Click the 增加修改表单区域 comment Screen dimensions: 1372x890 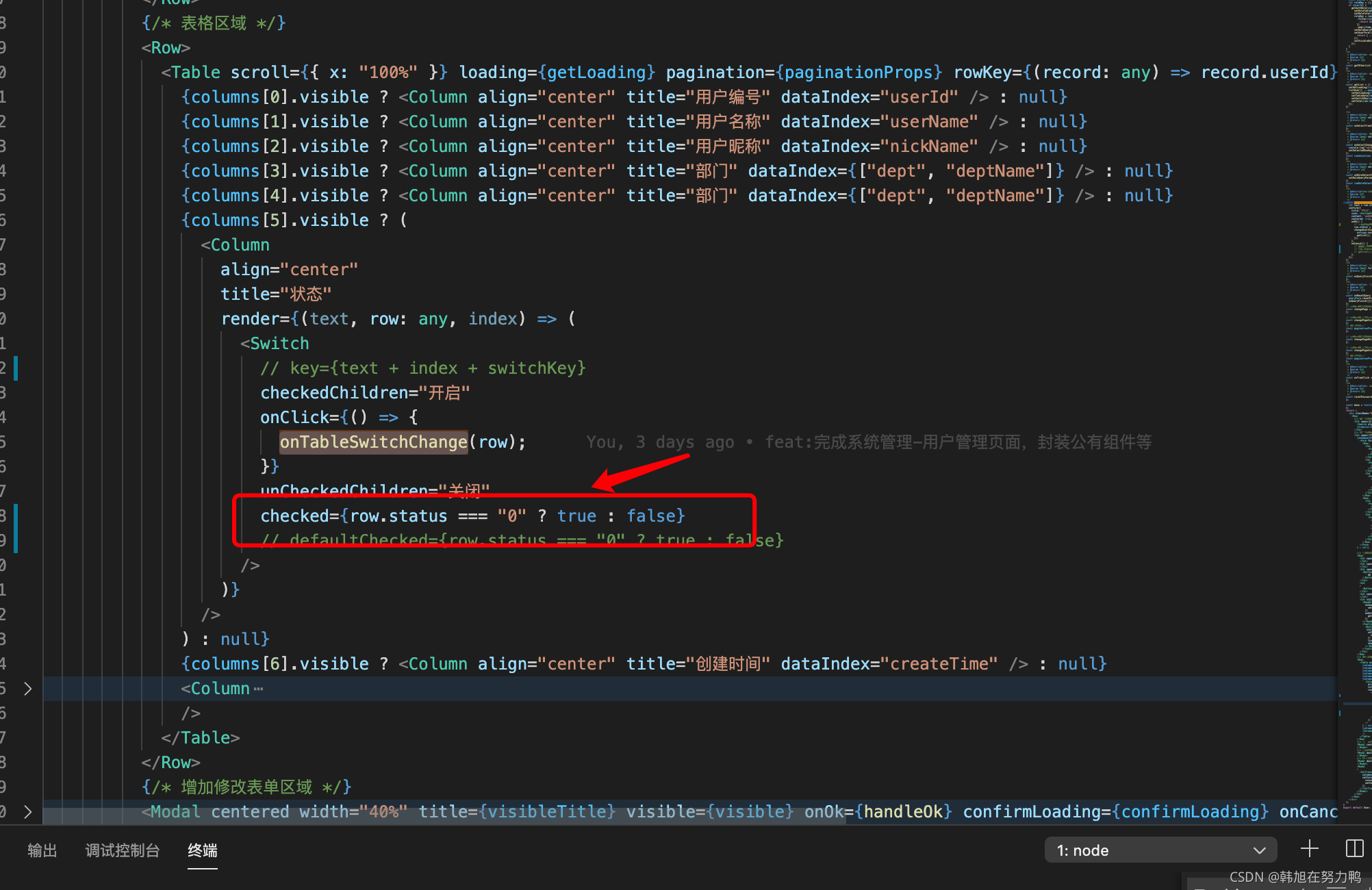coord(246,787)
